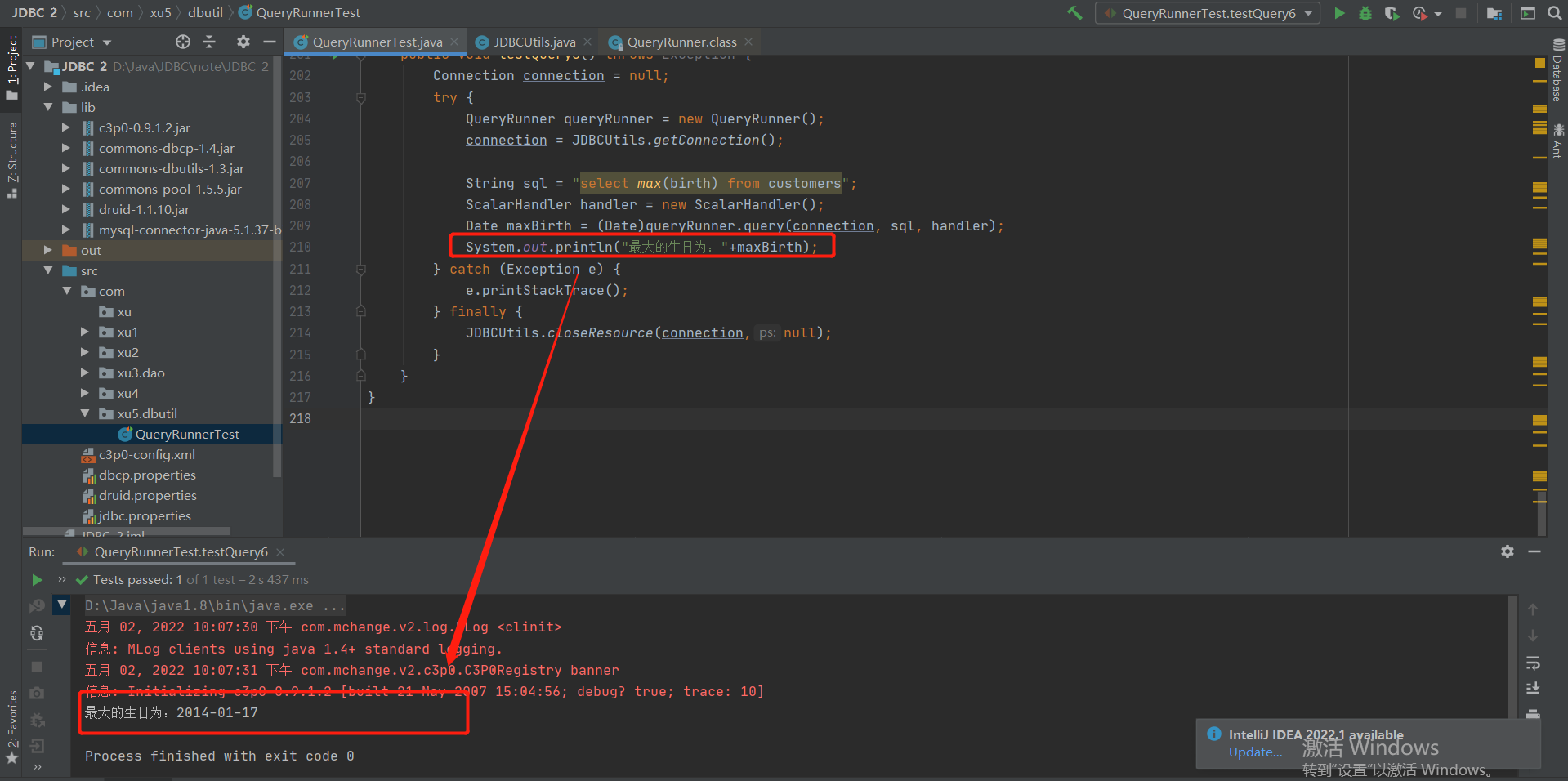Click the locate opened file target icon

[183, 42]
